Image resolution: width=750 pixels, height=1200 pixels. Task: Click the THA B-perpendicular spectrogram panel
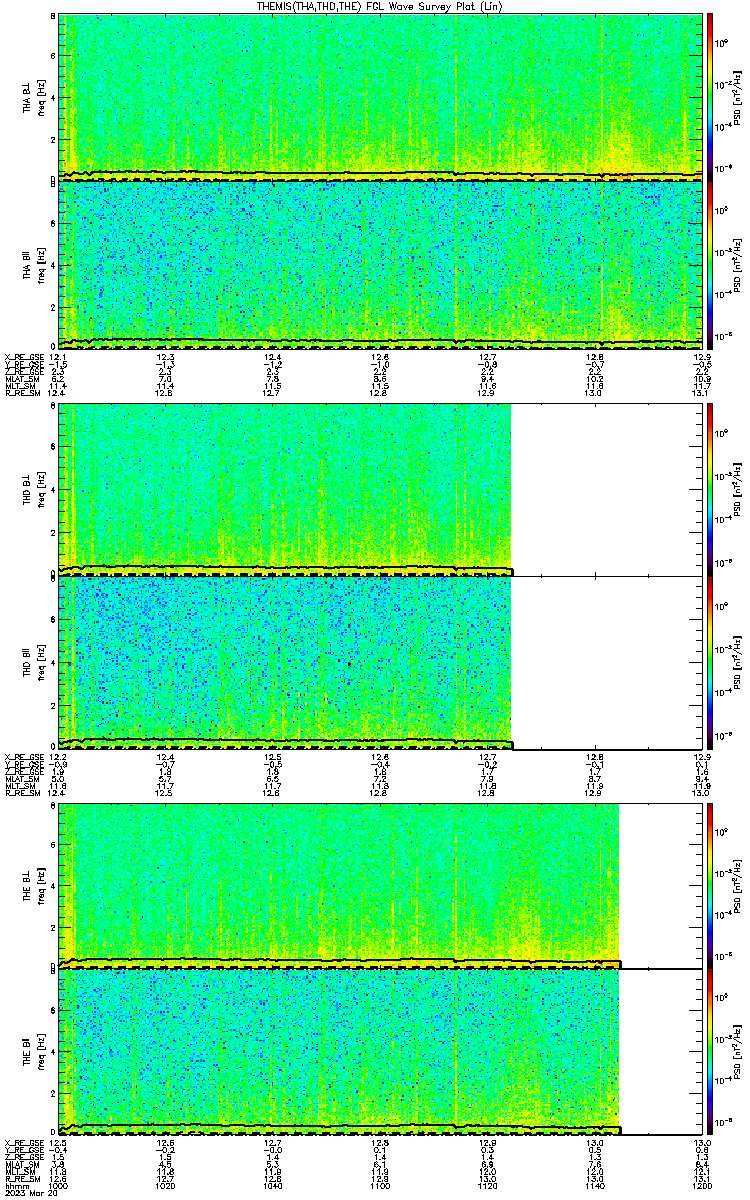coord(379,97)
